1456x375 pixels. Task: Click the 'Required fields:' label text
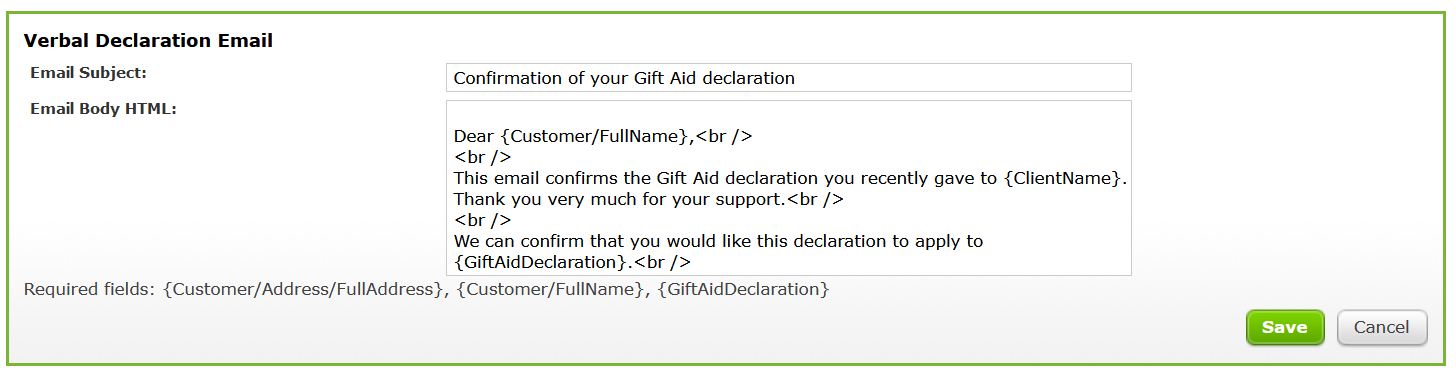[90, 290]
